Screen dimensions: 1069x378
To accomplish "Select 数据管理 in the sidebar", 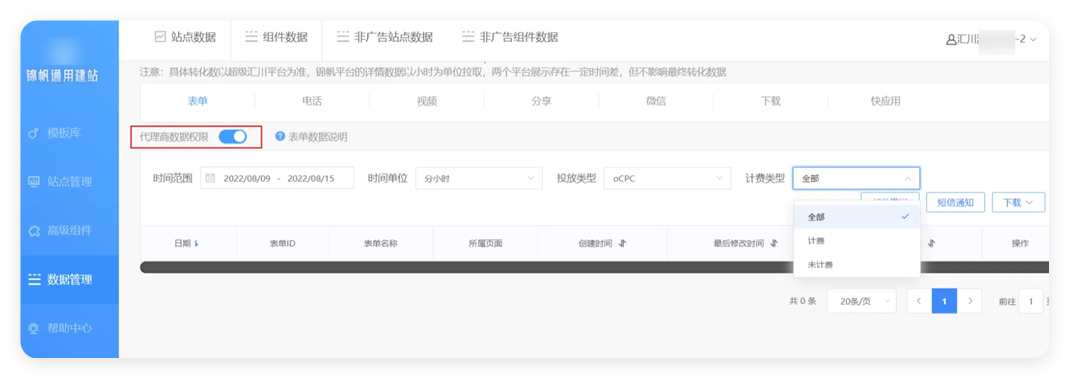I will [70, 280].
